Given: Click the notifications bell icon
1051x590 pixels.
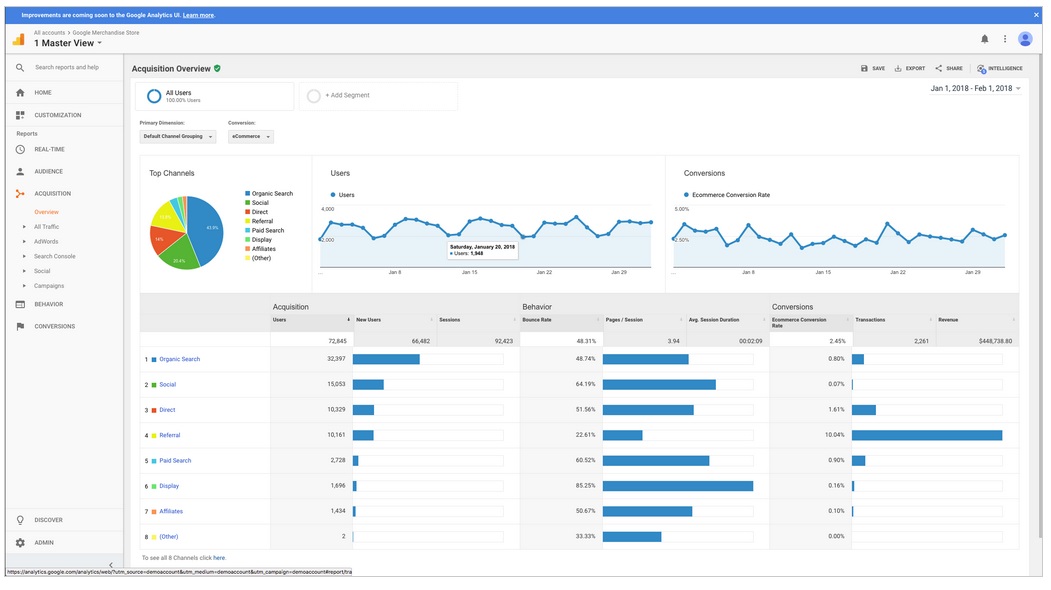Looking at the screenshot, I should point(984,39).
